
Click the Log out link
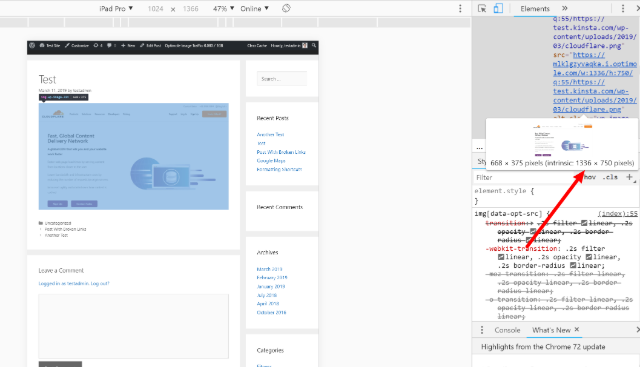click(100, 283)
